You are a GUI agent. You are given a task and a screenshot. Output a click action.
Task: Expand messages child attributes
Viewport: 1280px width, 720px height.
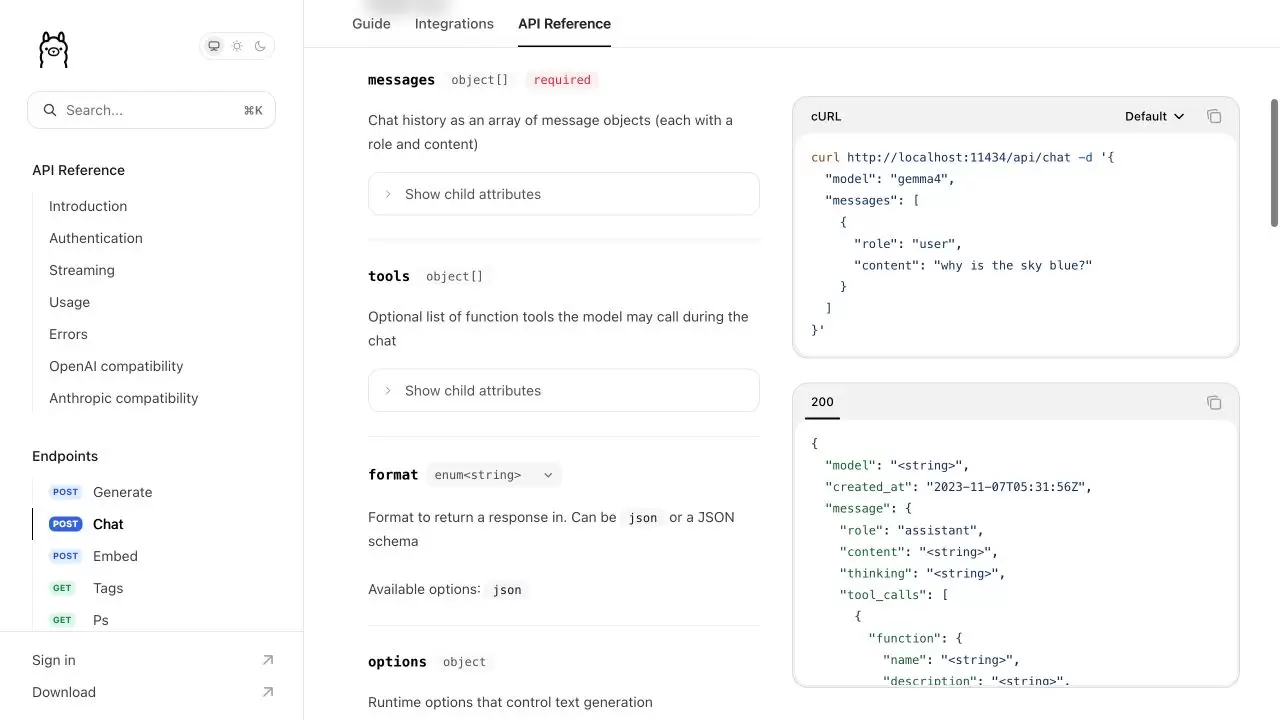pos(564,194)
